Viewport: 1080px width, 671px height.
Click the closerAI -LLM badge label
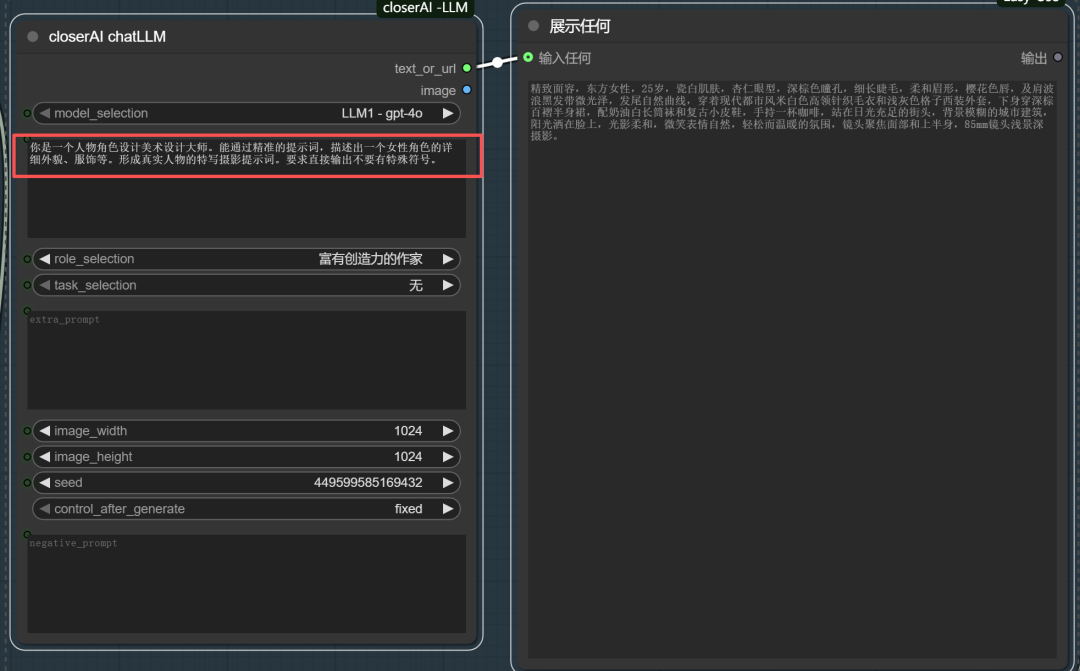425,8
